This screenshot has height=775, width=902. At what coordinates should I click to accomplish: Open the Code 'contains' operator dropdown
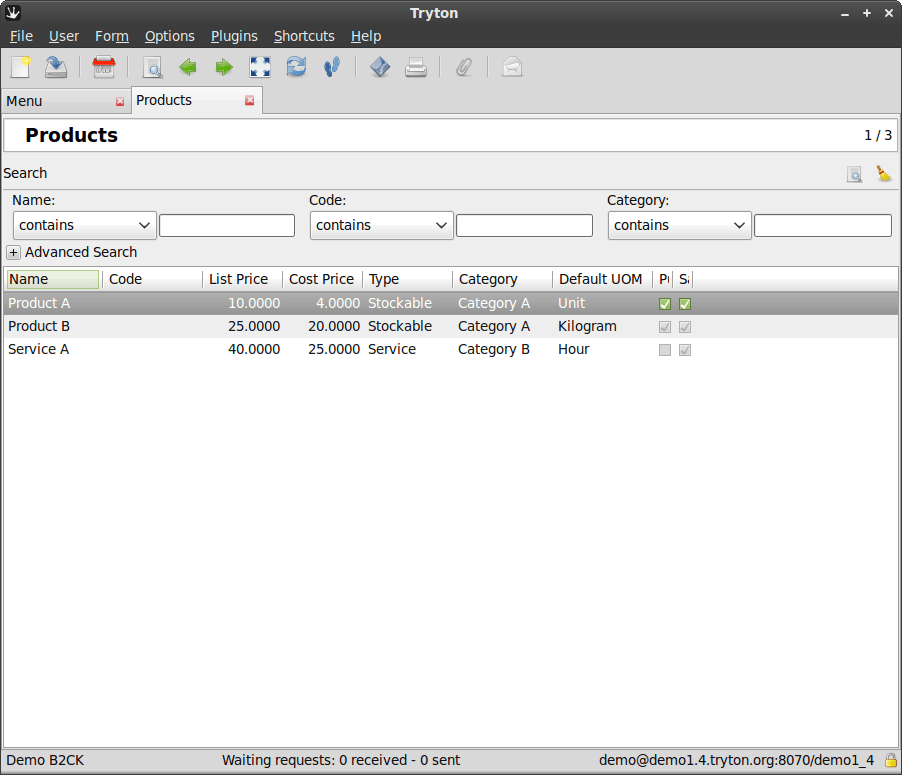tap(381, 226)
